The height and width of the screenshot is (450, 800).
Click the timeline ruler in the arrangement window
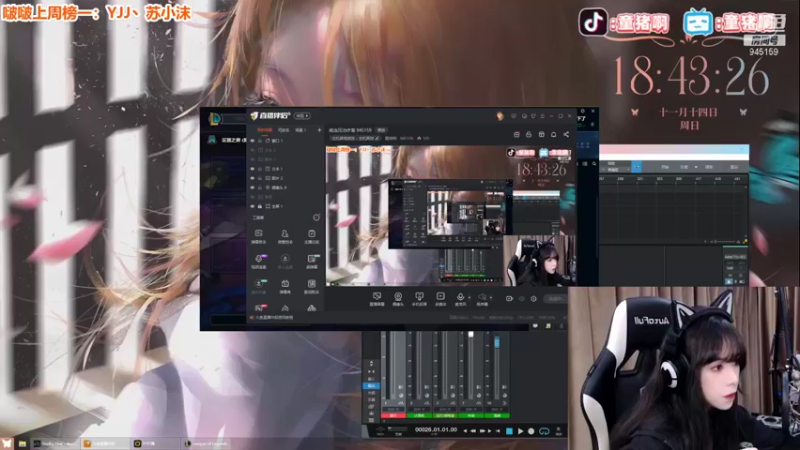click(x=674, y=179)
